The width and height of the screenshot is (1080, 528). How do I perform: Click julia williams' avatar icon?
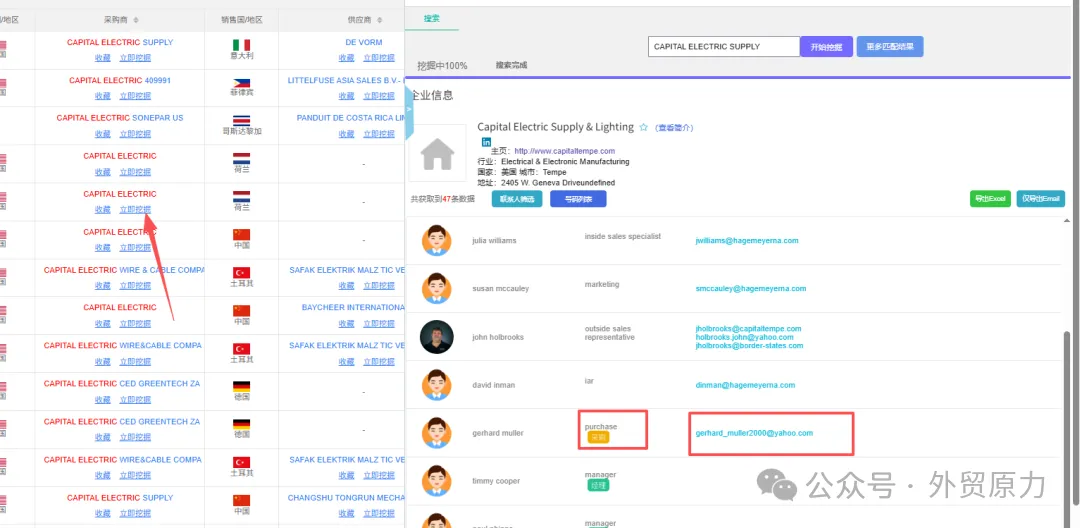point(437,240)
